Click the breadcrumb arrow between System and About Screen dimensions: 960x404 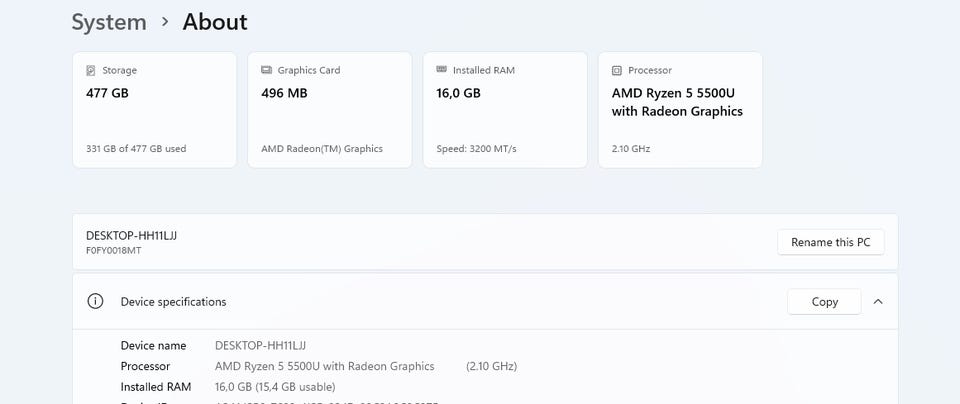click(165, 22)
